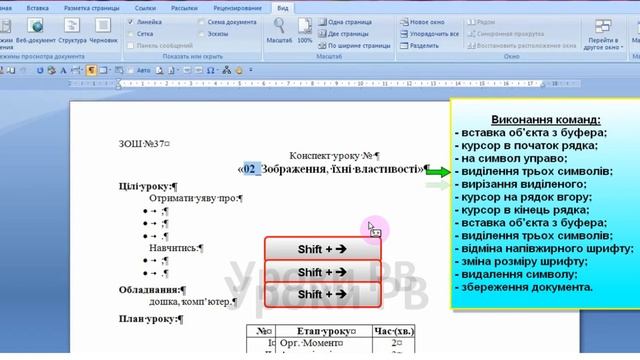640x360 pixels.
Task: Click the line Отримати уяву про:
Action: (193, 198)
